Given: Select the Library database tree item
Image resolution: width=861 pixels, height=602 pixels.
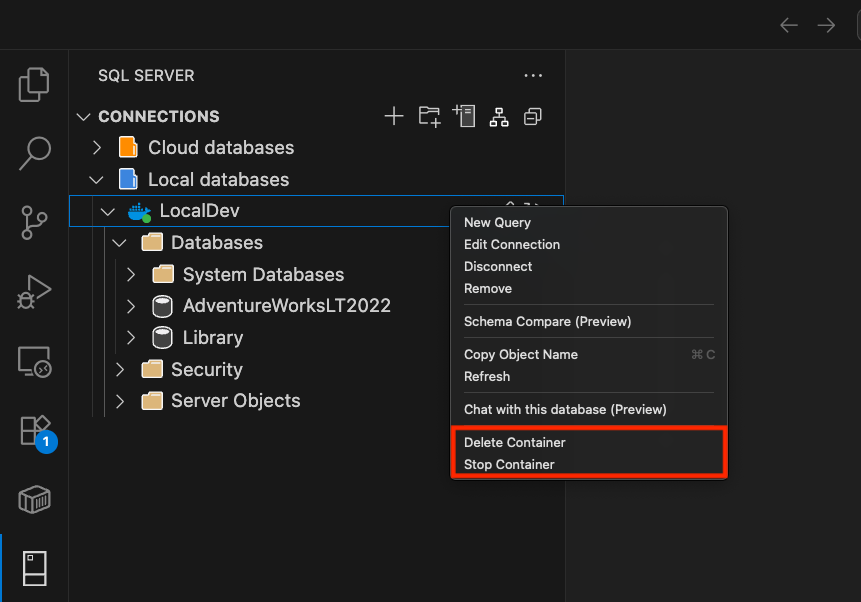Looking at the screenshot, I should 212,338.
